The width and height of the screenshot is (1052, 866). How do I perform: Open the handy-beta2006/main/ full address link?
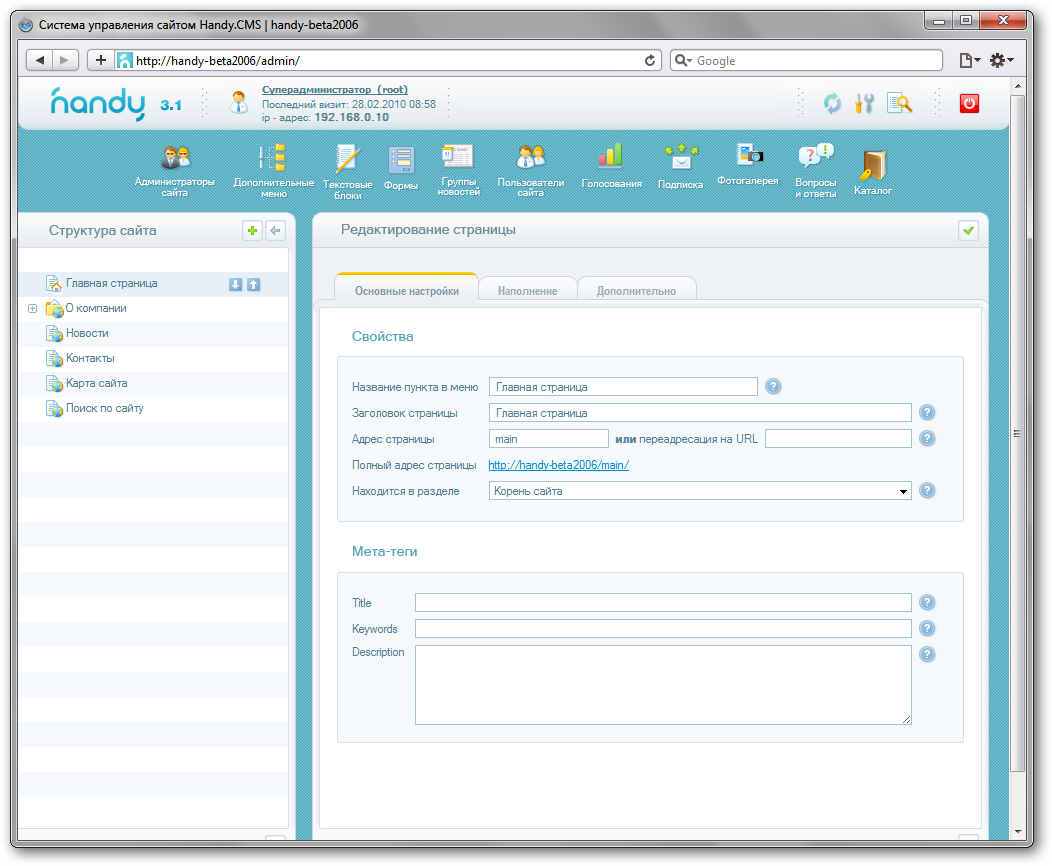click(x=558, y=465)
